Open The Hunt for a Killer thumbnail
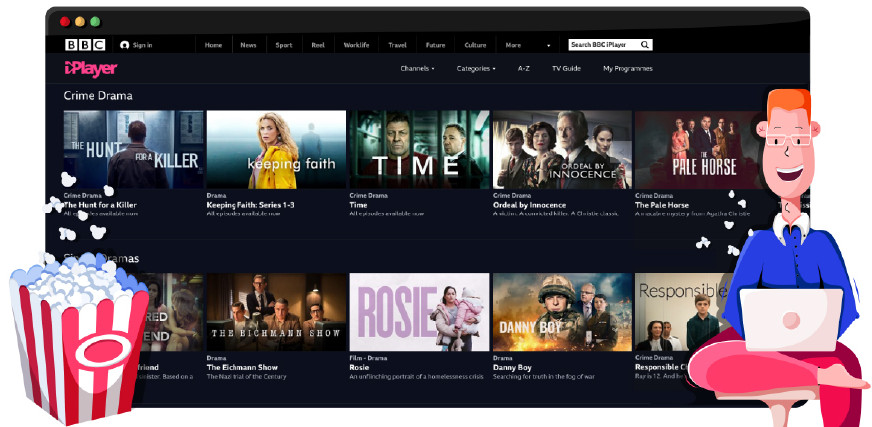The height and width of the screenshot is (427, 872). [133, 150]
